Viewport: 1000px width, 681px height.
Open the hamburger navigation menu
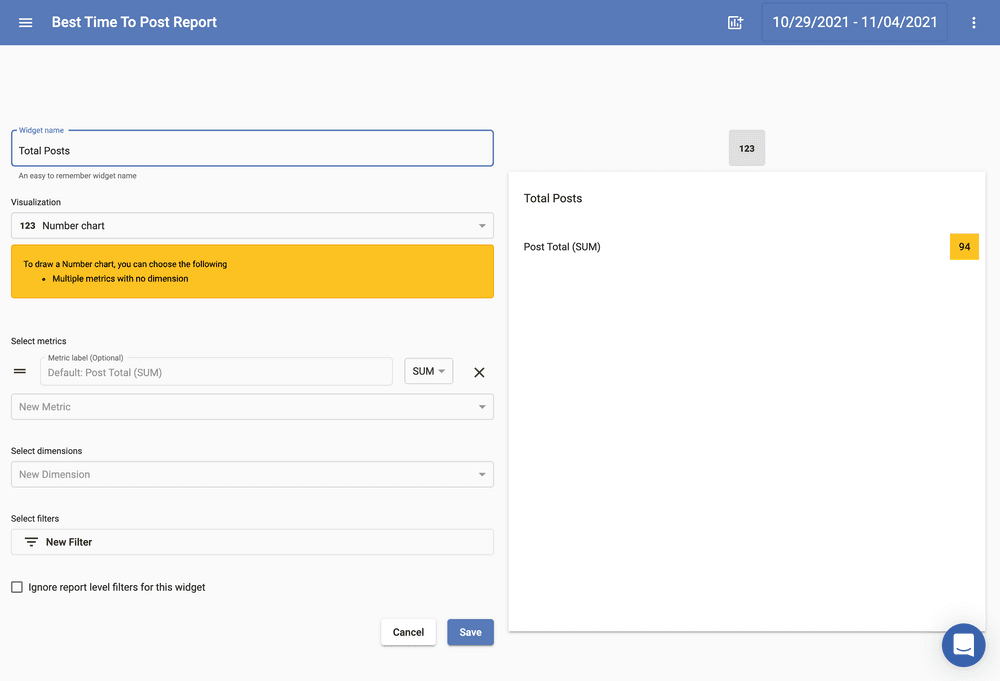(26, 22)
